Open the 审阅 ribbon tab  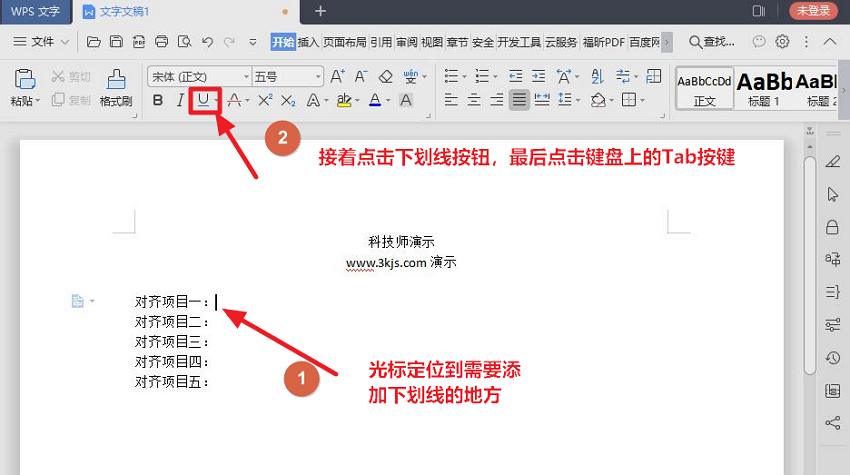pyautogui.click(x=407, y=42)
